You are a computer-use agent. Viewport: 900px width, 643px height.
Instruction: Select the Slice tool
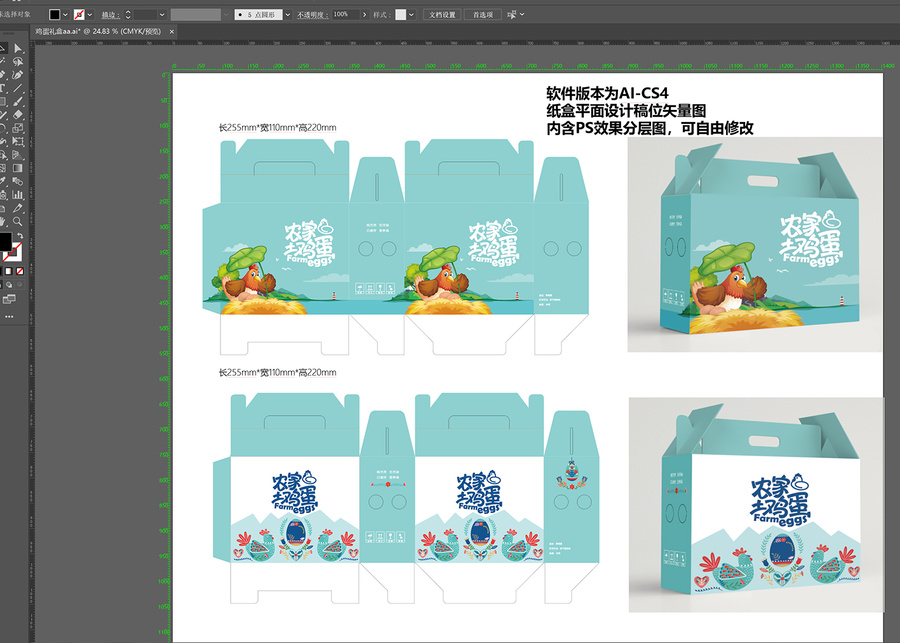pyautogui.click(x=18, y=208)
